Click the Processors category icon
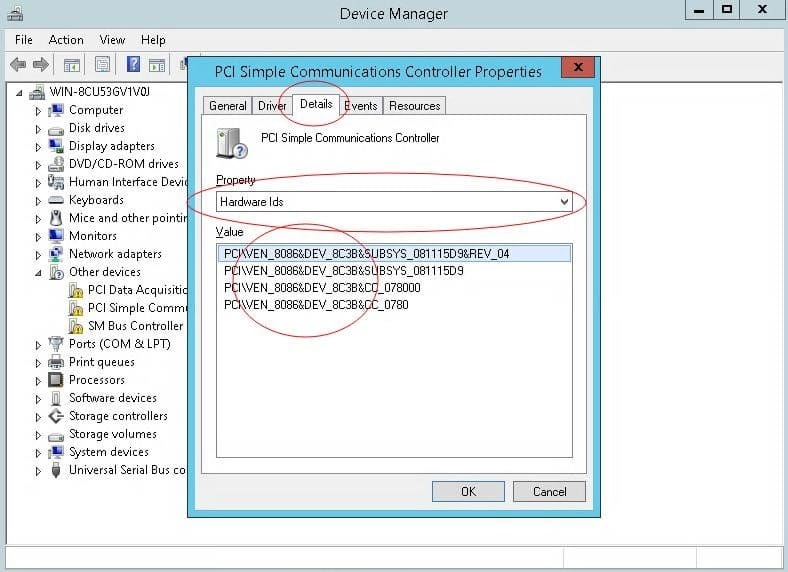The height and width of the screenshot is (572, 788). coord(56,380)
